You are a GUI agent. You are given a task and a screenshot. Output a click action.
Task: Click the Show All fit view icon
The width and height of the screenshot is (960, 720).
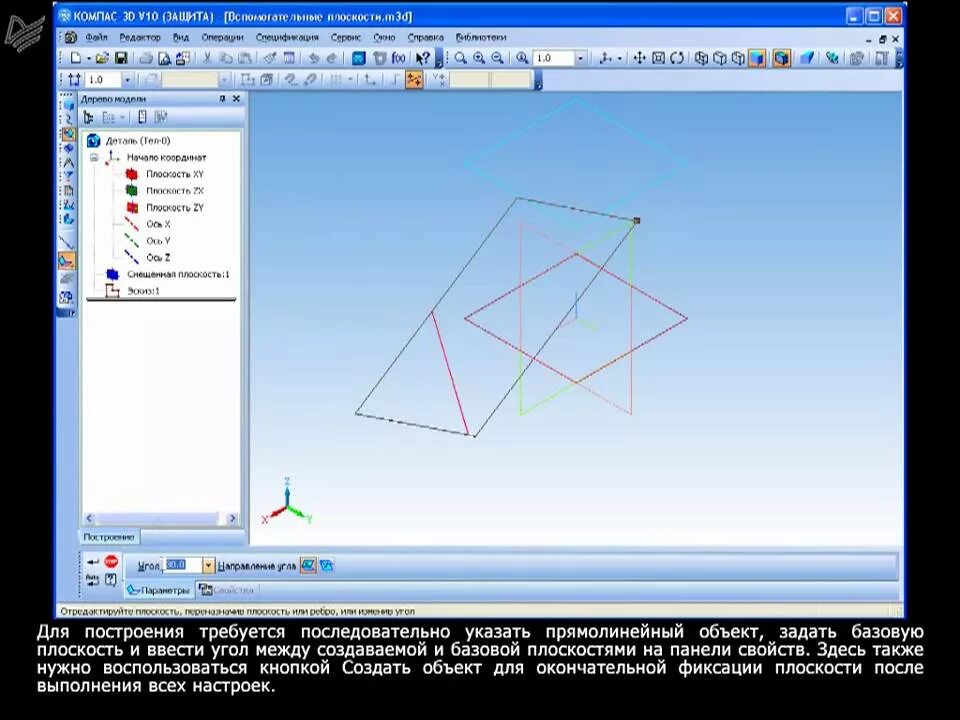[x=658, y=58]
